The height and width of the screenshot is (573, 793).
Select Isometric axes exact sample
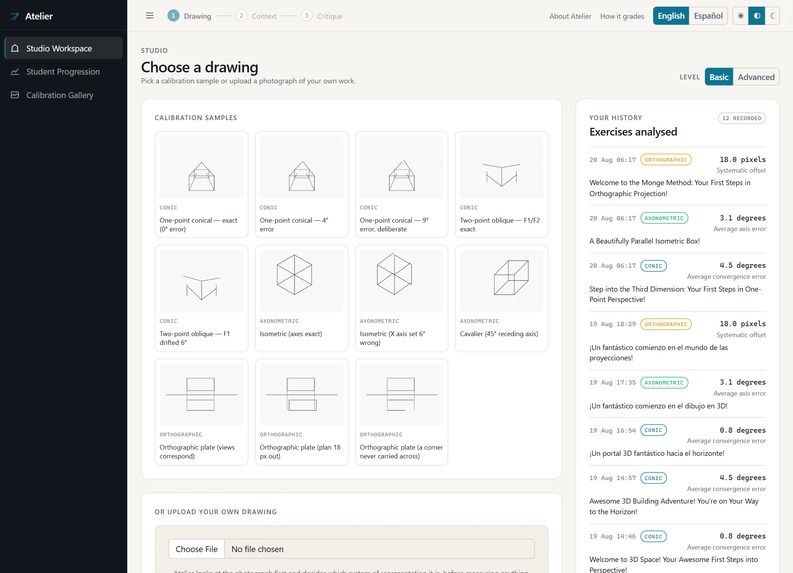301,298
